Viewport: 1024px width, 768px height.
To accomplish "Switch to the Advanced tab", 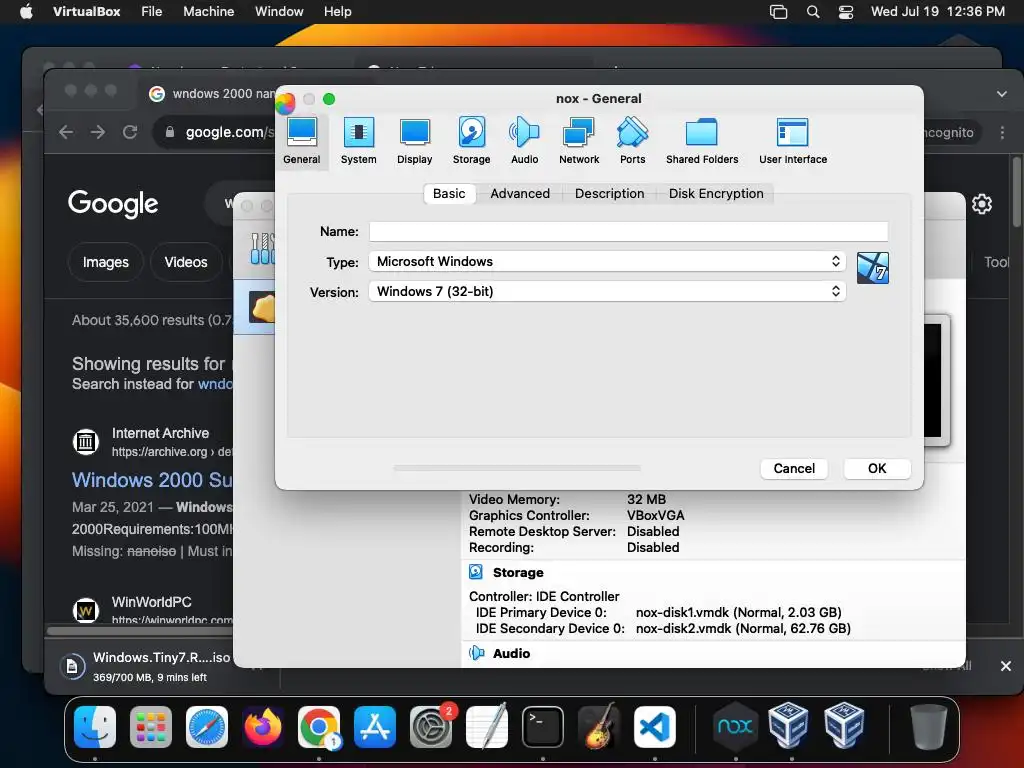I will point(520,193).
